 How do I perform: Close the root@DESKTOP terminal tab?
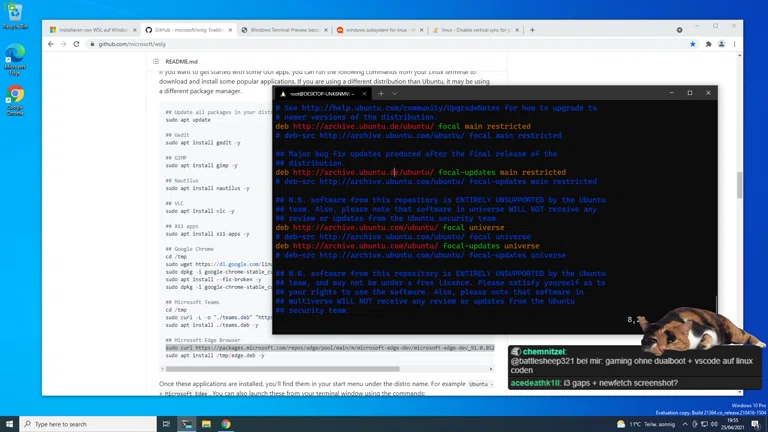click(364, 94)
